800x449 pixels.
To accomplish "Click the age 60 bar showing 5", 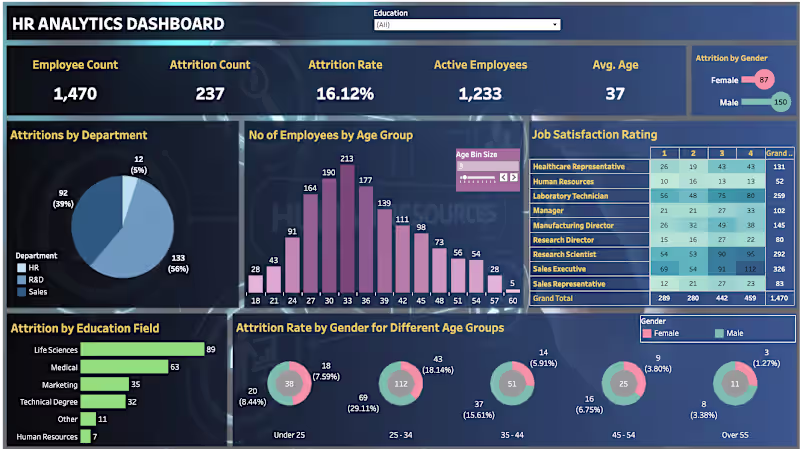I will coord(513,291).
